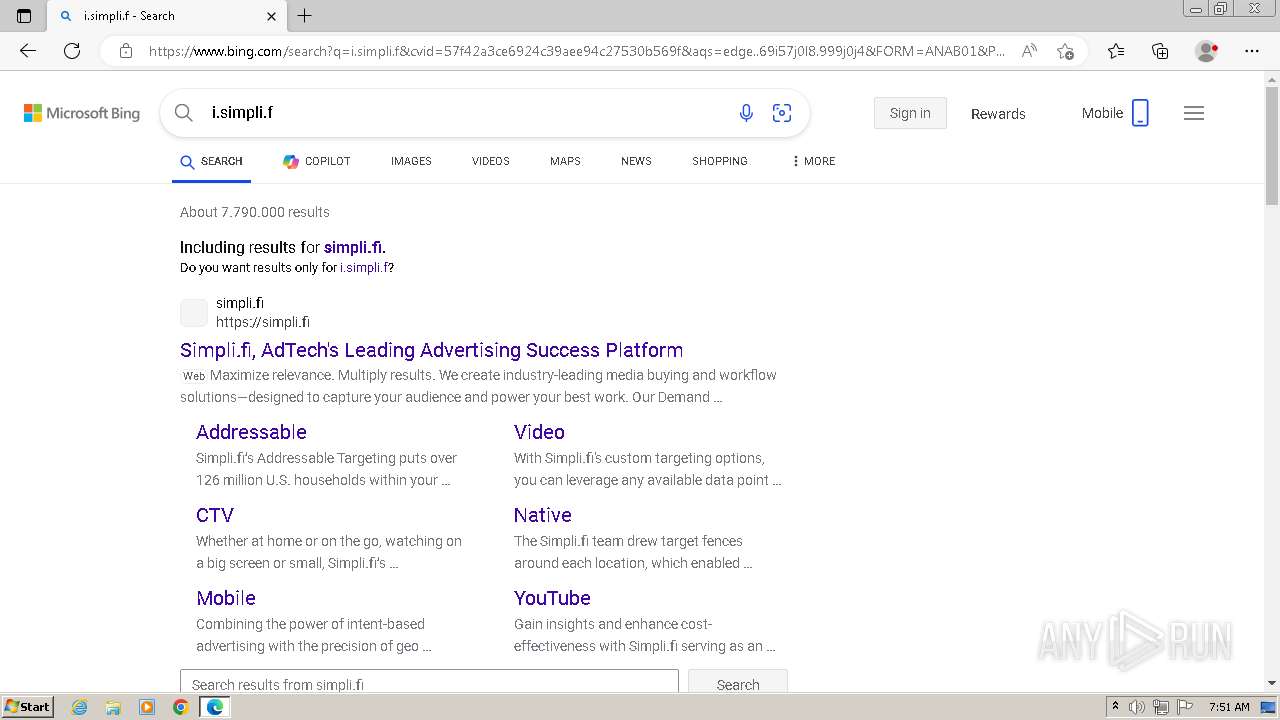Screen dimensions: 1280x720
Task: Click Edge icon in taskbar
Action: pyautogui.click(x=214, y=707)
